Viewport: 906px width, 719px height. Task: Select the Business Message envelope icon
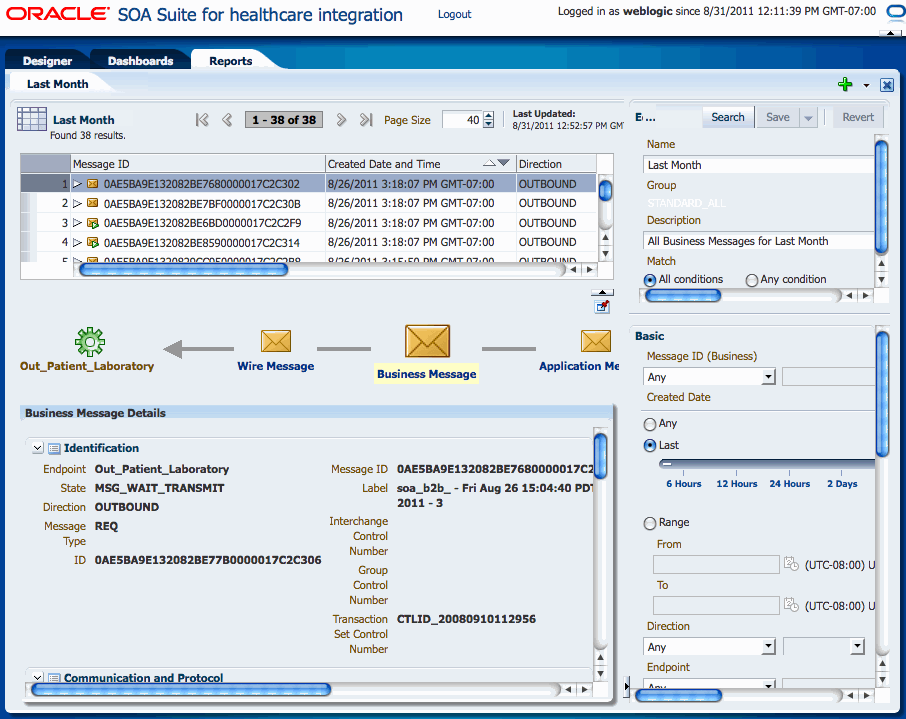427,341
